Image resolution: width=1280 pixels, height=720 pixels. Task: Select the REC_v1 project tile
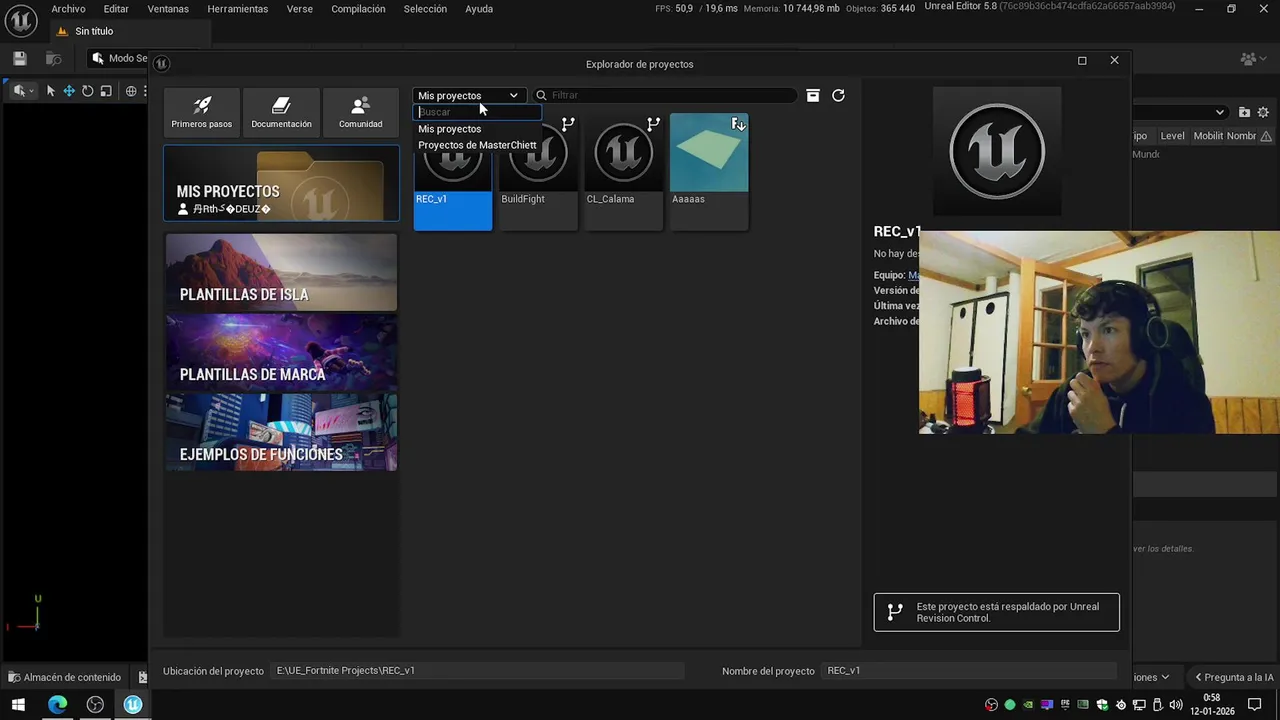coord(453,172)
